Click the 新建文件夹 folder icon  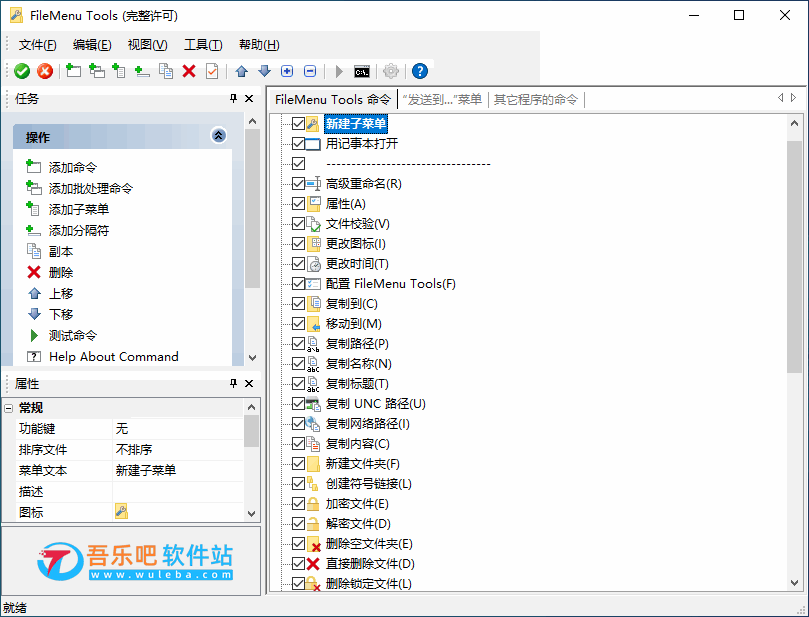(x=313, y=464)
